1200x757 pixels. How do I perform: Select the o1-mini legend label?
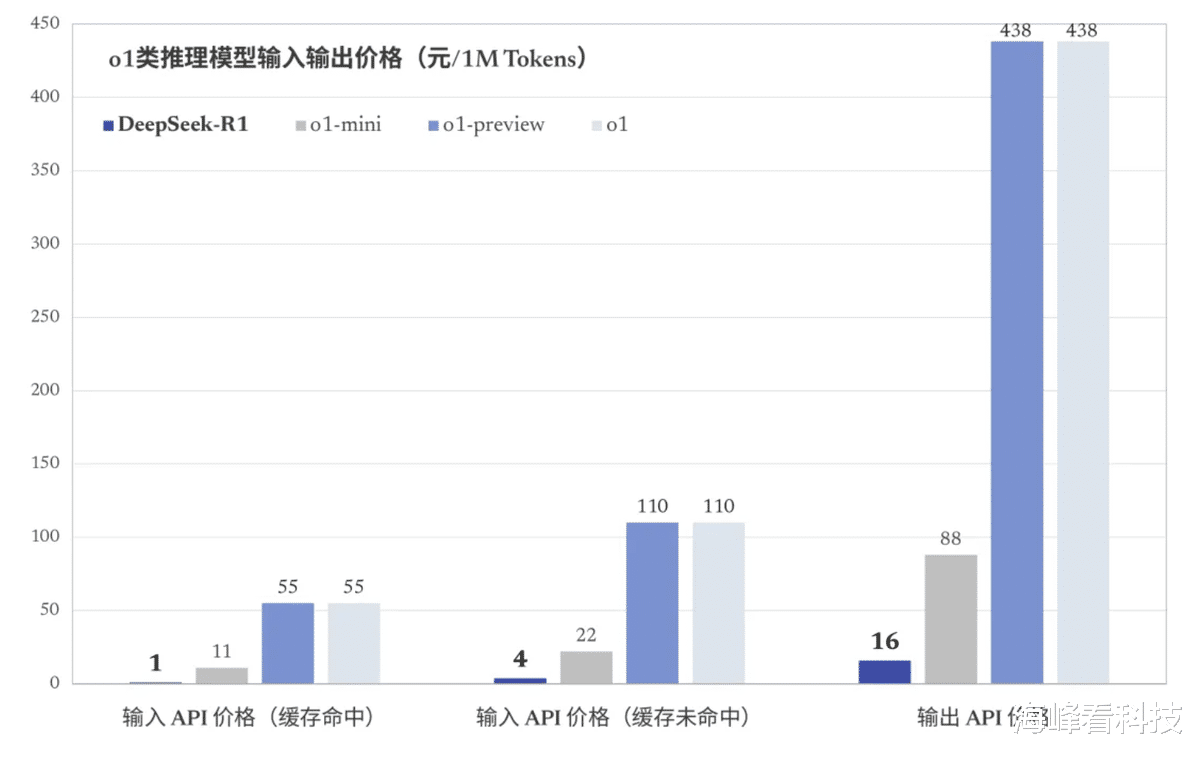346,125
